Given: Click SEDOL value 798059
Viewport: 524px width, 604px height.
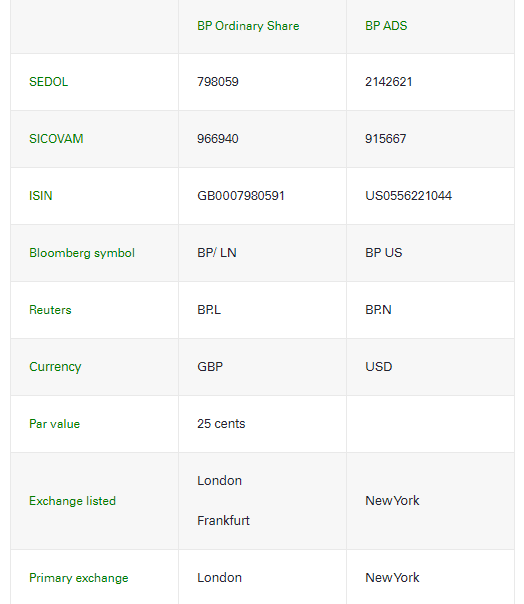Looking at the screenshot, I should (218, 82).
